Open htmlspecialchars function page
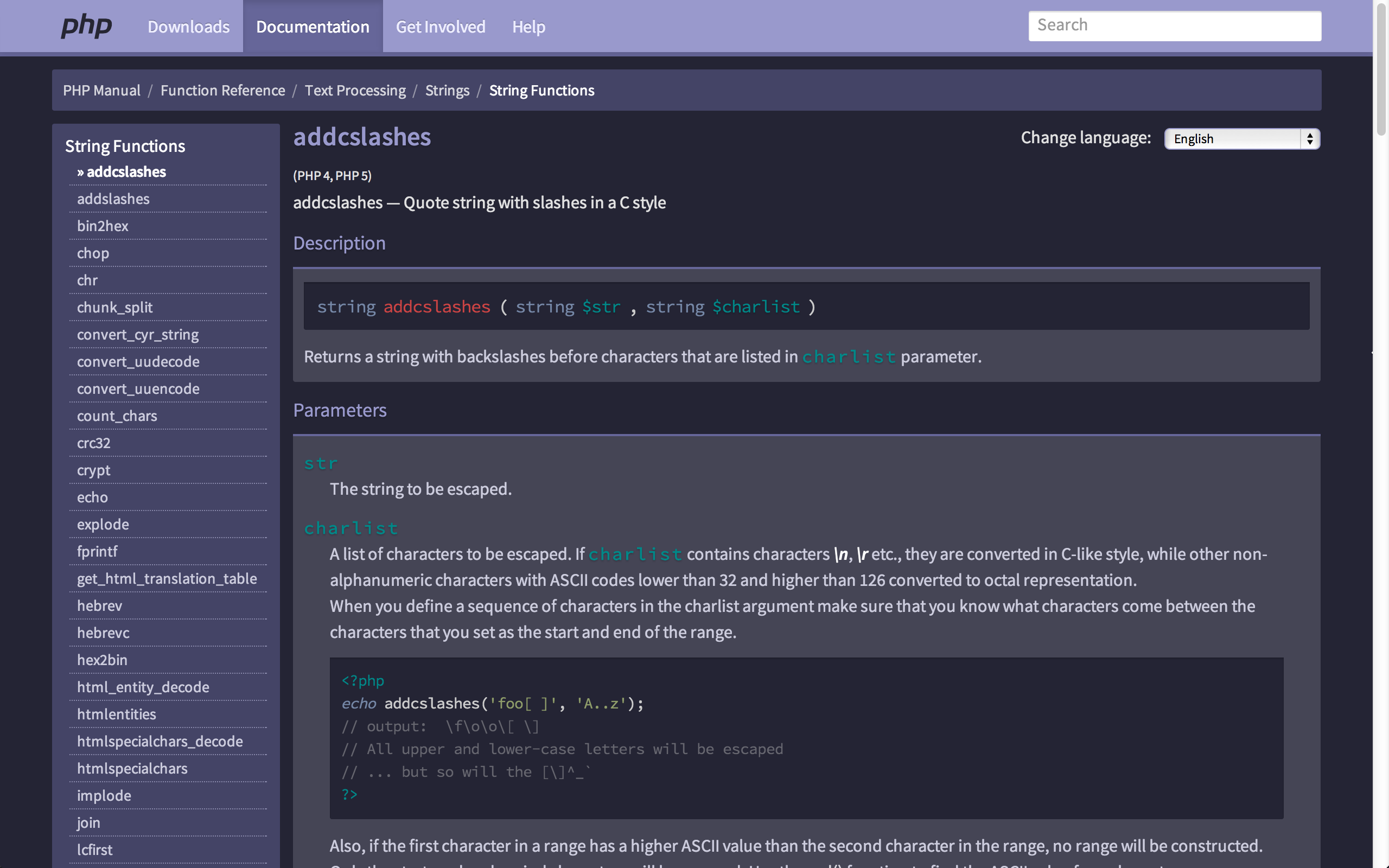The height and width of the screenshot is (868, 1389). click(132, 768)
